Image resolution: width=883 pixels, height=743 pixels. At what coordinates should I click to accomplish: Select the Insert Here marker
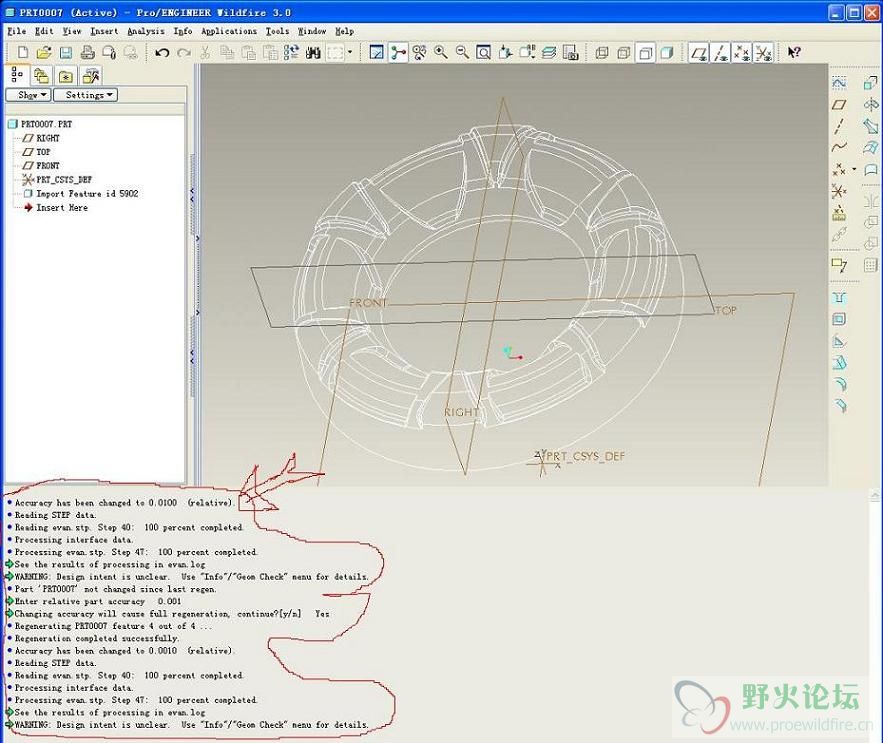coord(56,208)
